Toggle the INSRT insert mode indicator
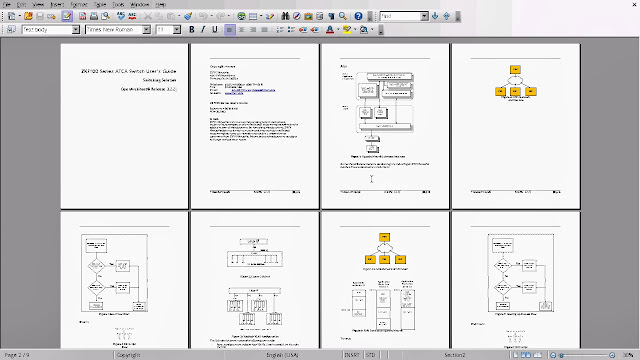640x360 pixels. [352, 355]
